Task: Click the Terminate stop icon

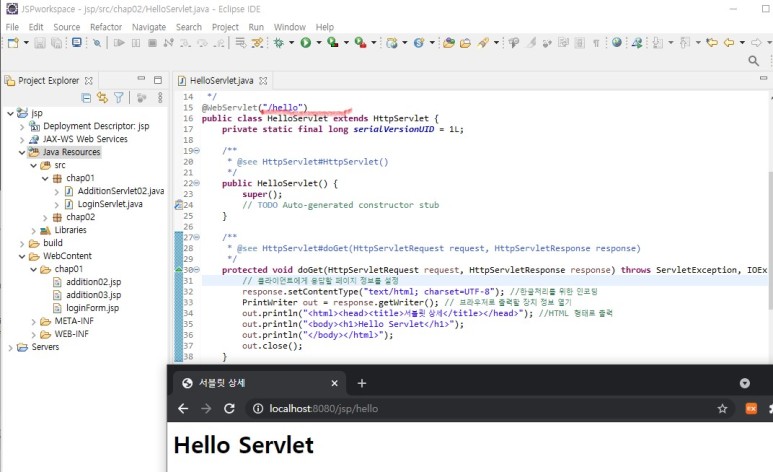Action: 152,43
